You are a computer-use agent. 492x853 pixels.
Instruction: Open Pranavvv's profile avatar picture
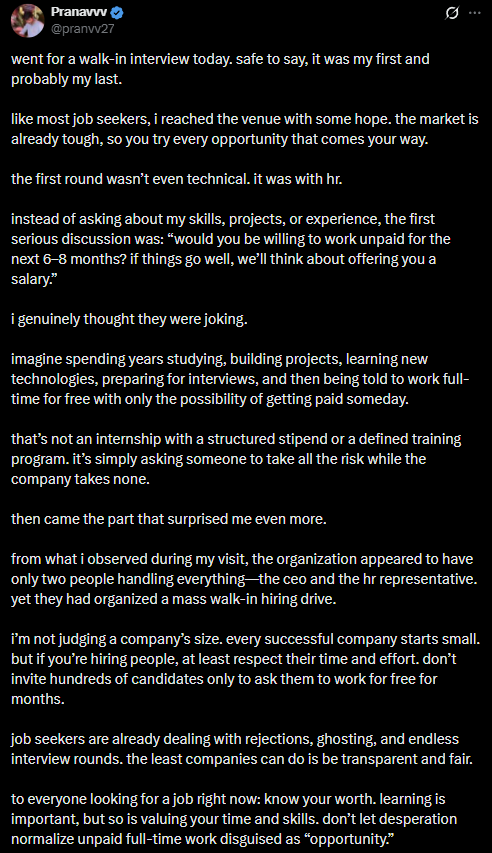[27, 21]
